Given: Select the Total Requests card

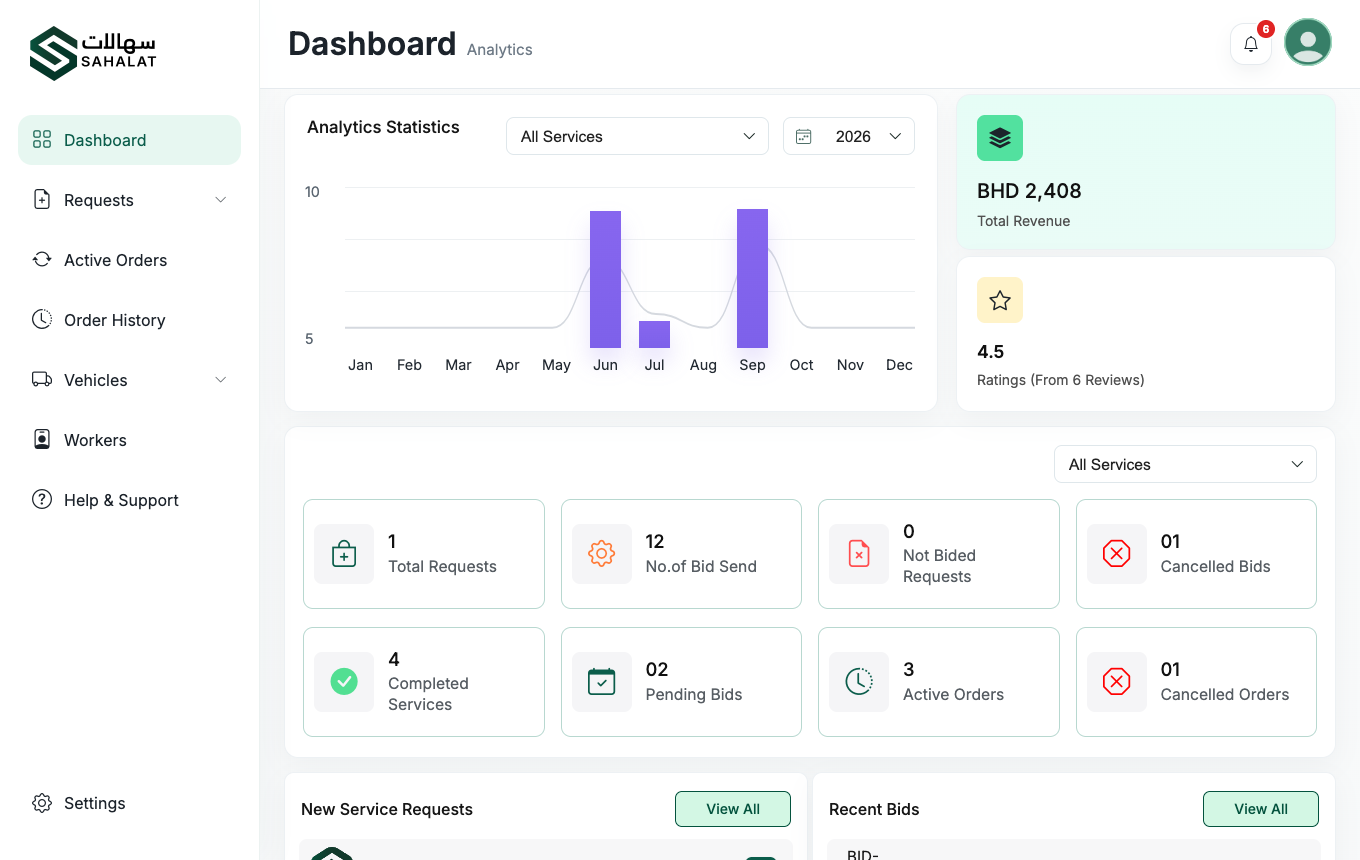Looking at the screenshot, I should pos(424,554).
